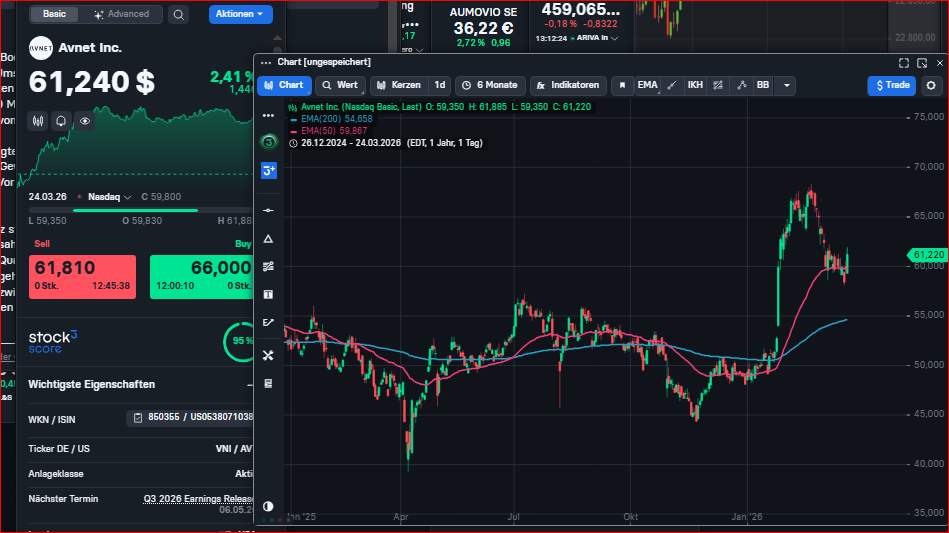Screen dimensions: 949x533
Task: Expand the Nasdaq exchange selector
Action: (106, 197)
